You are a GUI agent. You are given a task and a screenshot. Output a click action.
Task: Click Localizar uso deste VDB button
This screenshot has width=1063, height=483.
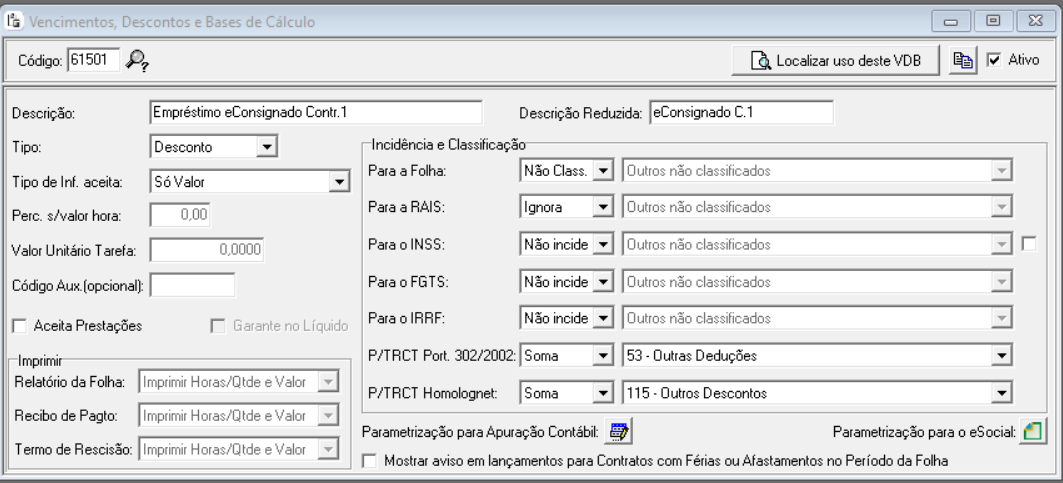tap(834, 61)
